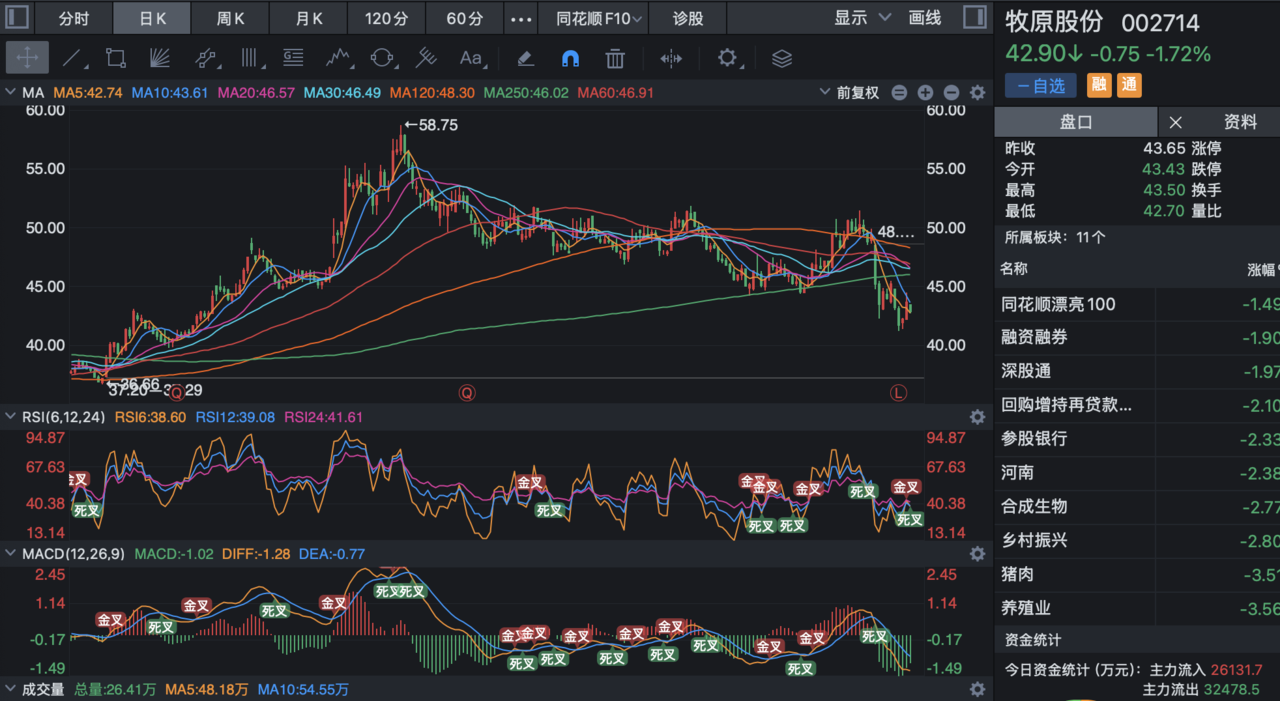Click the stock code 002714
This screenshot has width=1280, height=701.
tap(1160, 23)
